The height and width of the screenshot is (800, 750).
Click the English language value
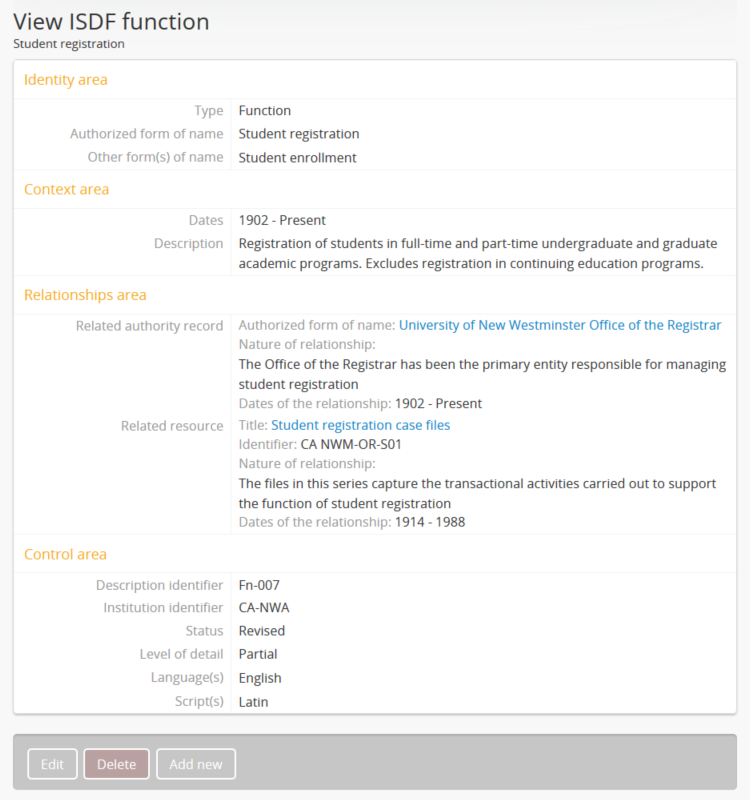(260, 678)
